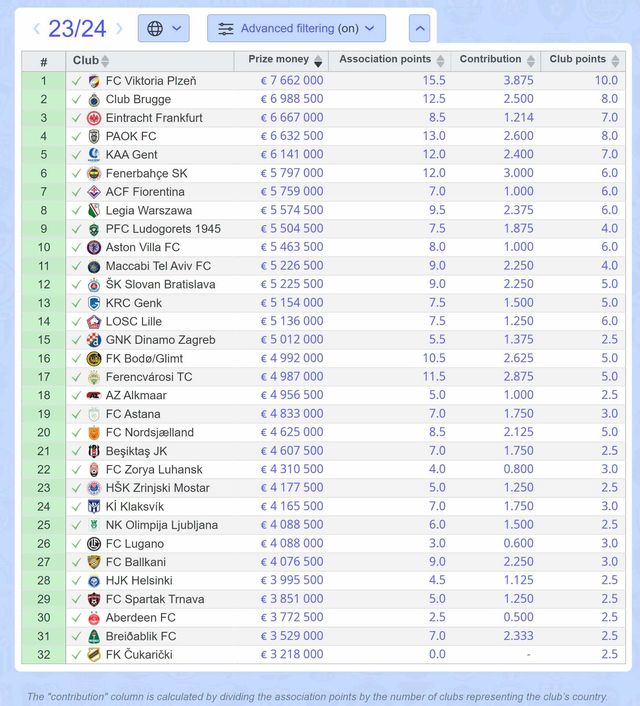The image size is (640, 706).
Task: Click Beşiktaş JK crest icon
Action: point(94,451)
